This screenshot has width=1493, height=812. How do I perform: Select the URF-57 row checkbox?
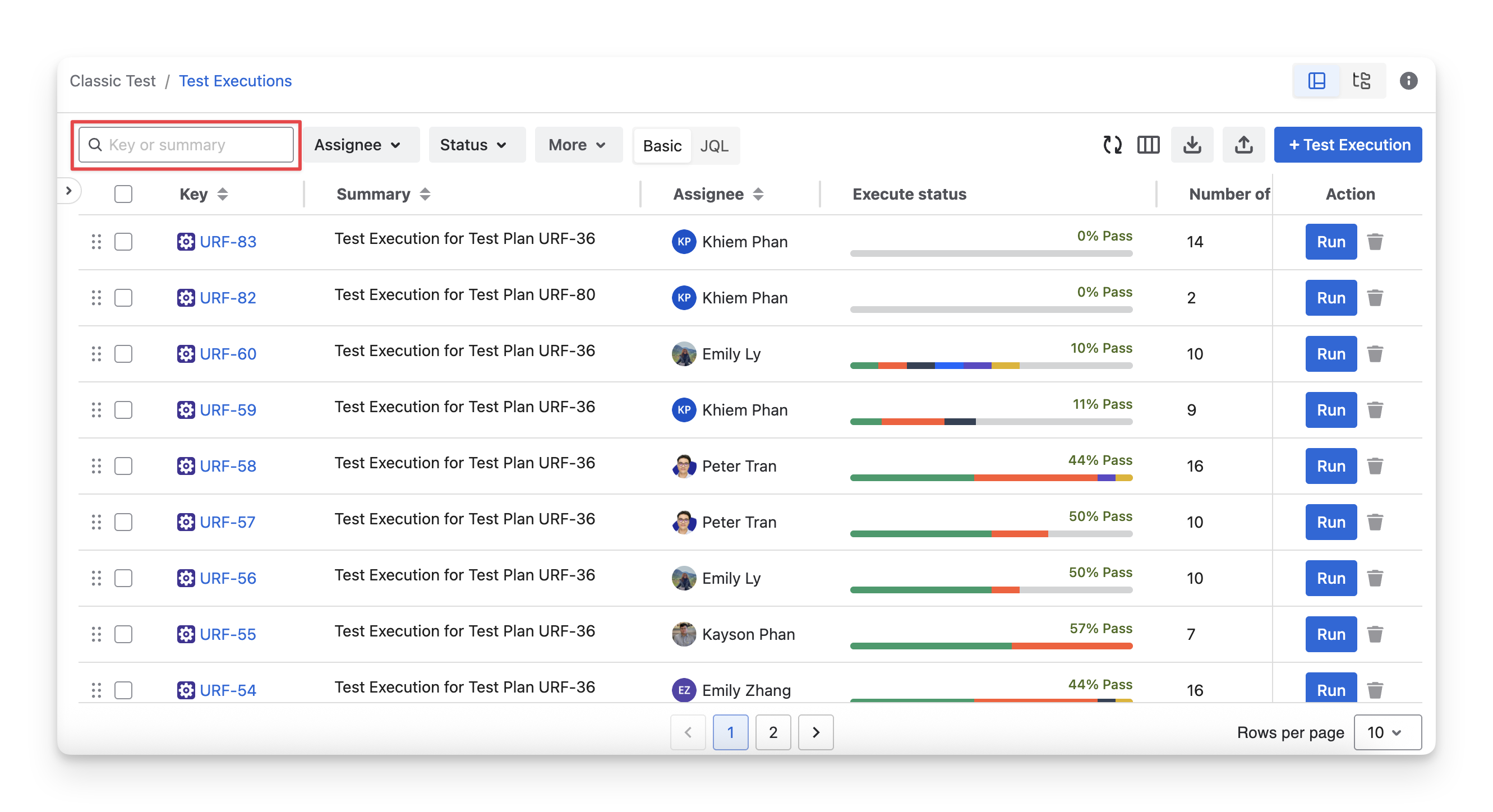click(123, 522)
